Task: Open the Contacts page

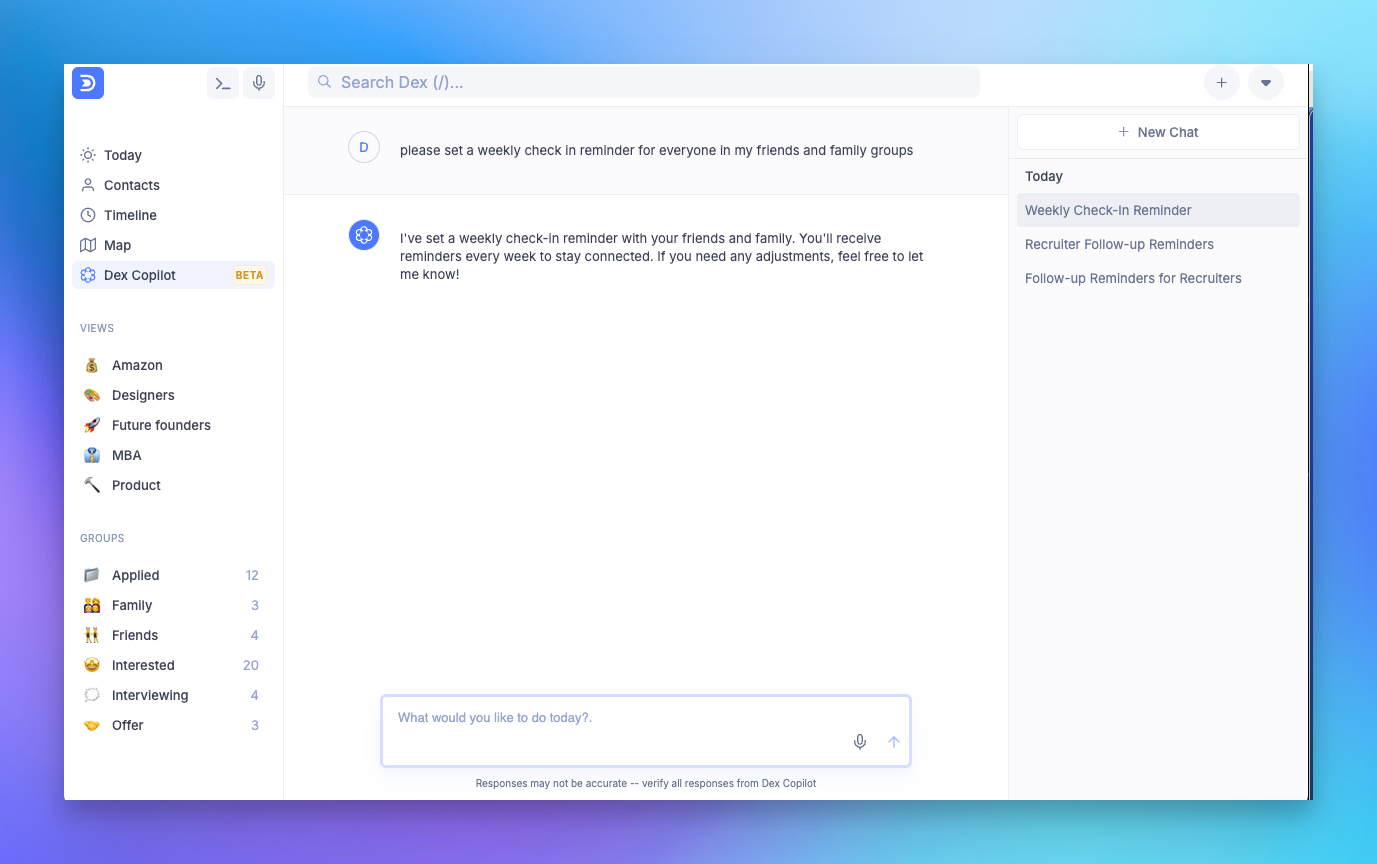Action: 173,185
